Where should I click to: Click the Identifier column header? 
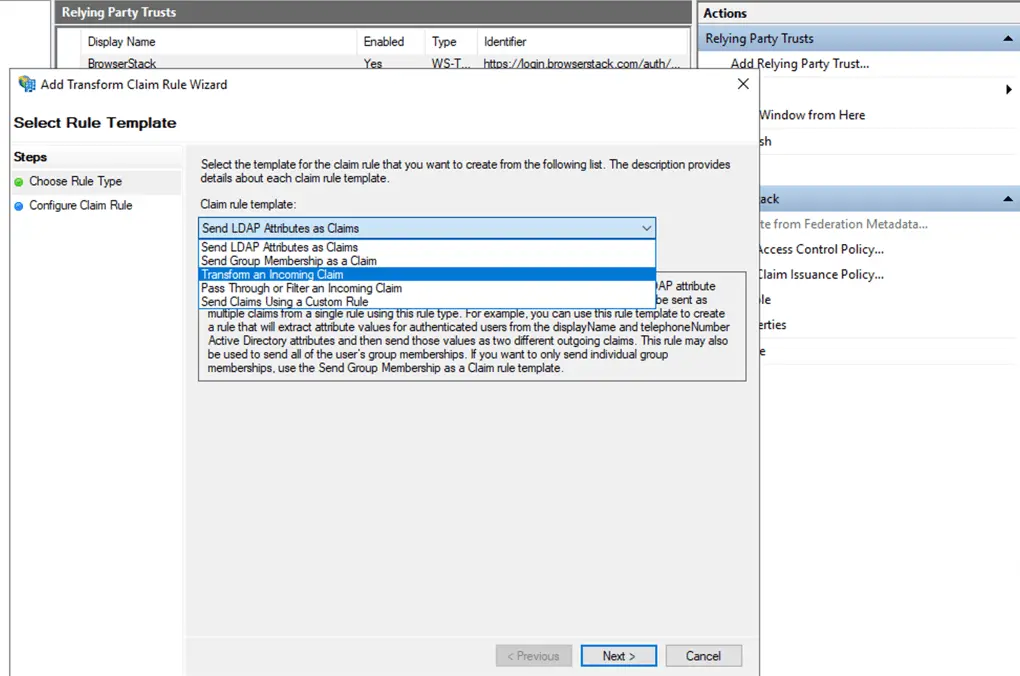[x=505, y=42]
